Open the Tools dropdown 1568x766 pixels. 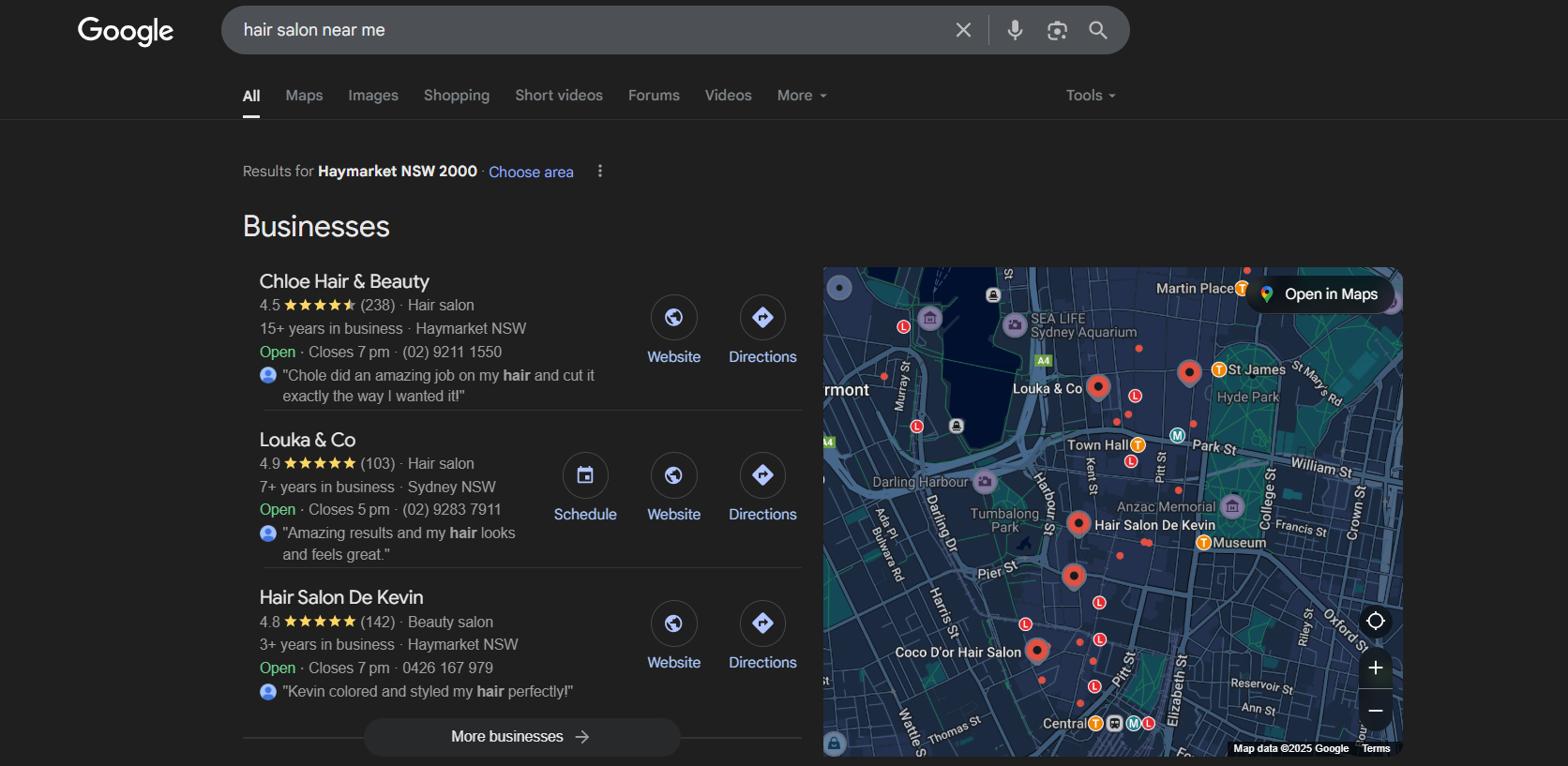(x=1091, y=96)
